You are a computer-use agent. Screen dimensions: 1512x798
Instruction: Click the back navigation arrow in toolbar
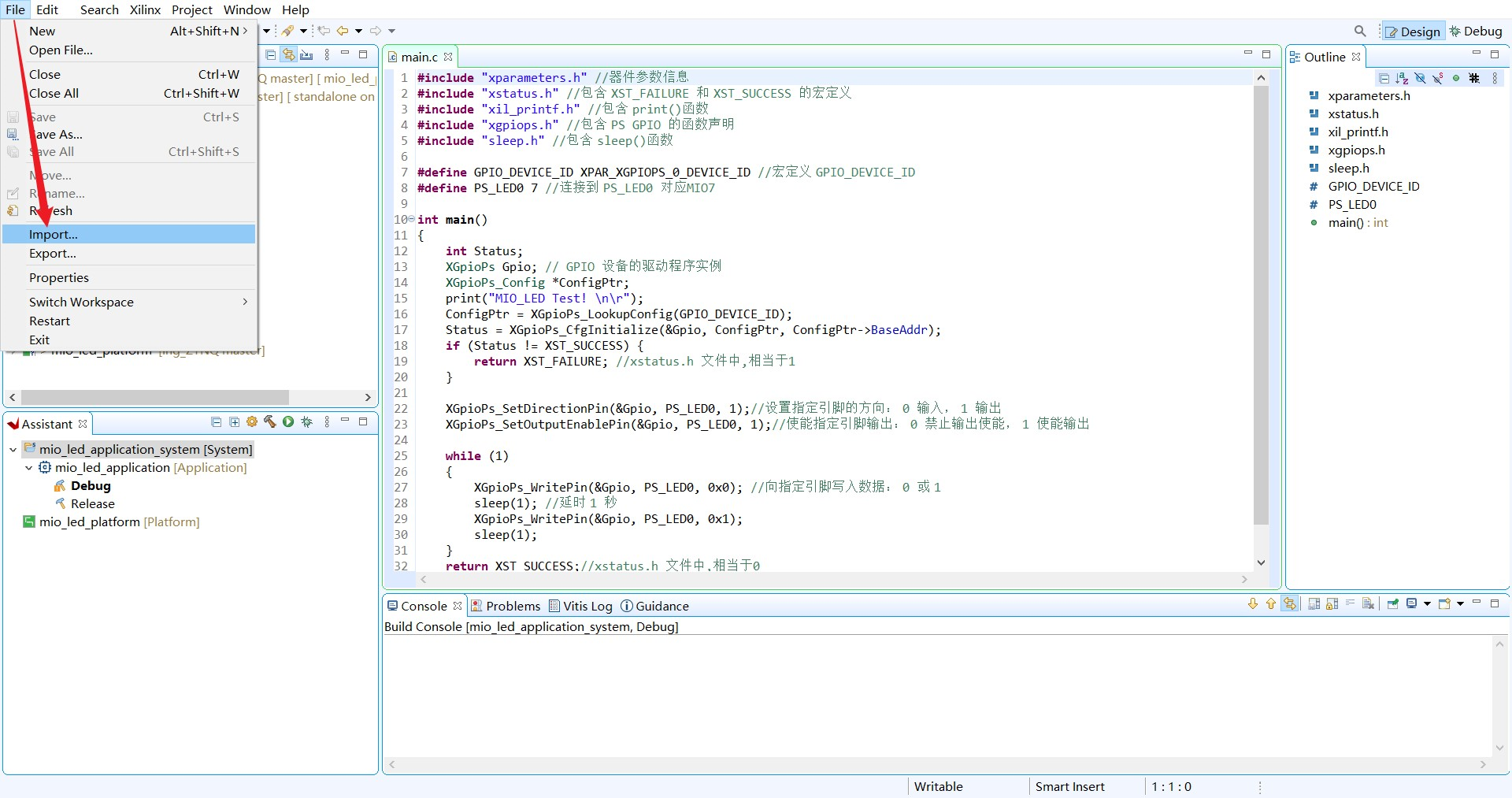point(343,31)
